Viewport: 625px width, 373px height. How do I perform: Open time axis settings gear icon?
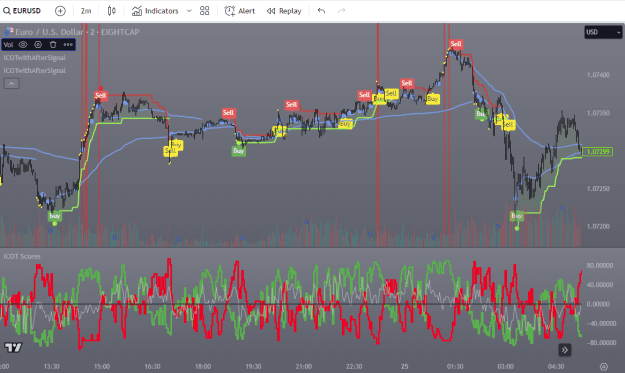tap(604, 367)
